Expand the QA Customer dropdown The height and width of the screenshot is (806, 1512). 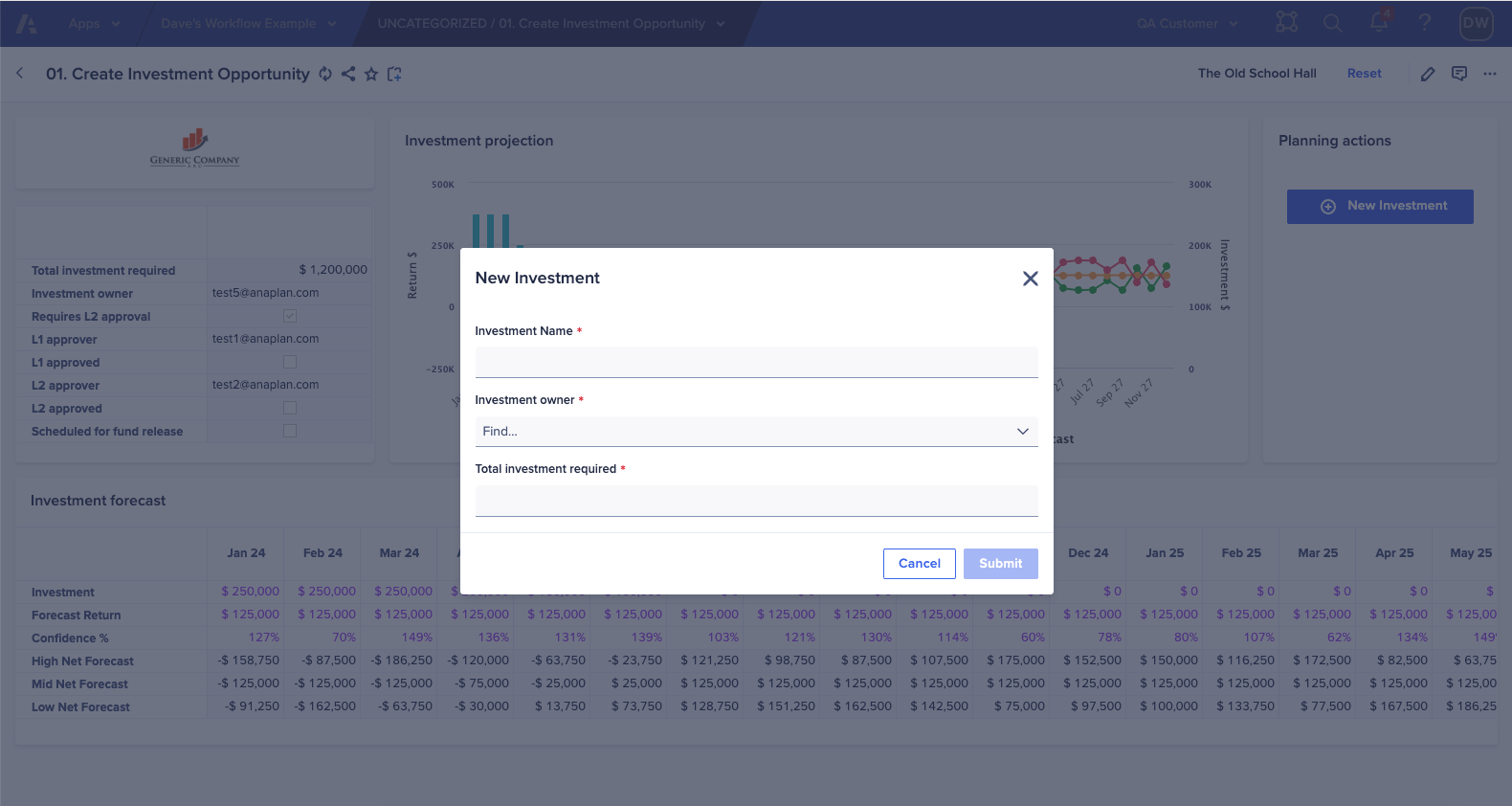click(x=1188, y=23)
